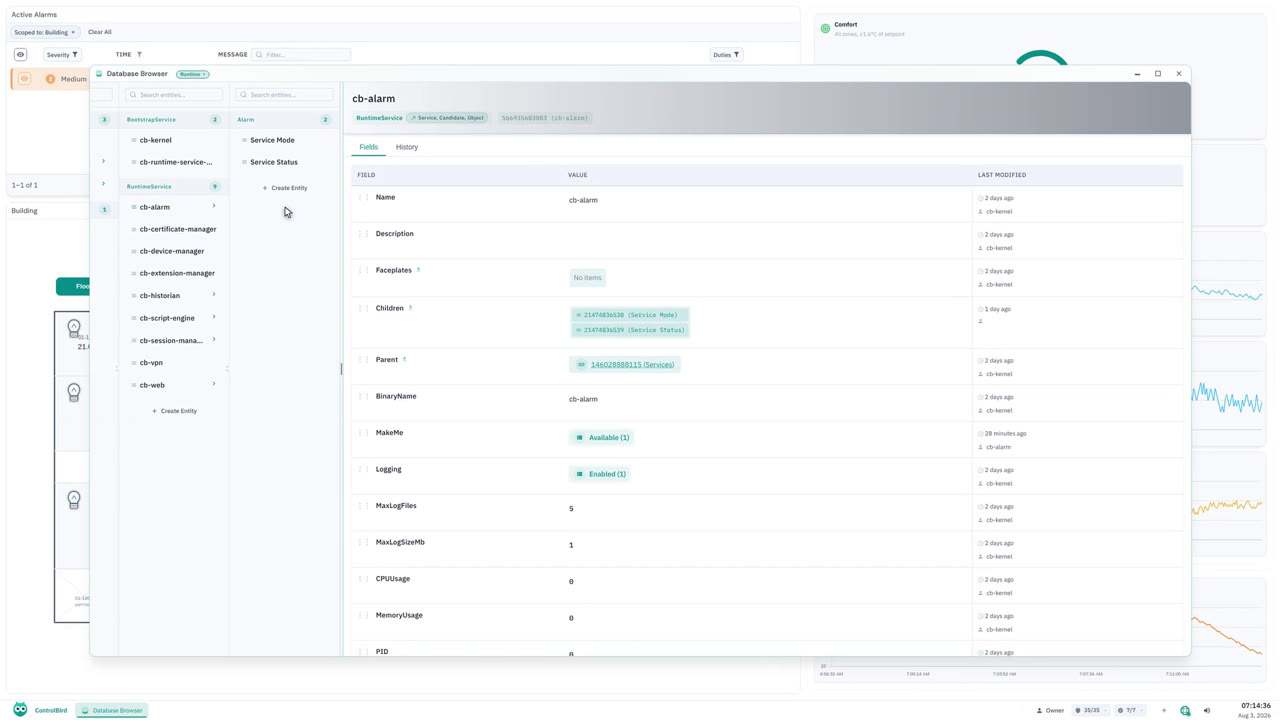Screen dimensions: 1280x720
Task: Click the speaker volume icon in taskbar
Action: point(1206,710)
